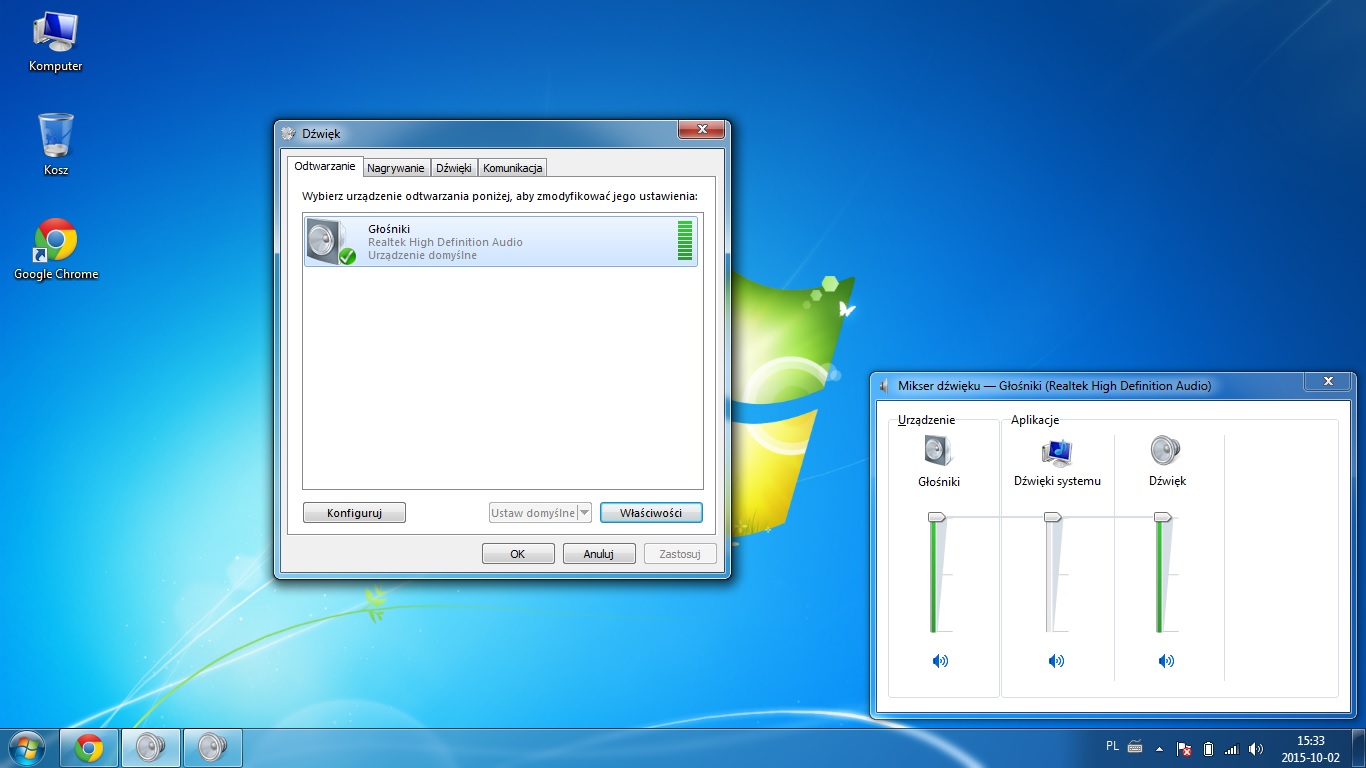This screenshot has width=1366, height=768.
Task: Close the Dźwięk dialog window
Action: click(x=701, y=130)
